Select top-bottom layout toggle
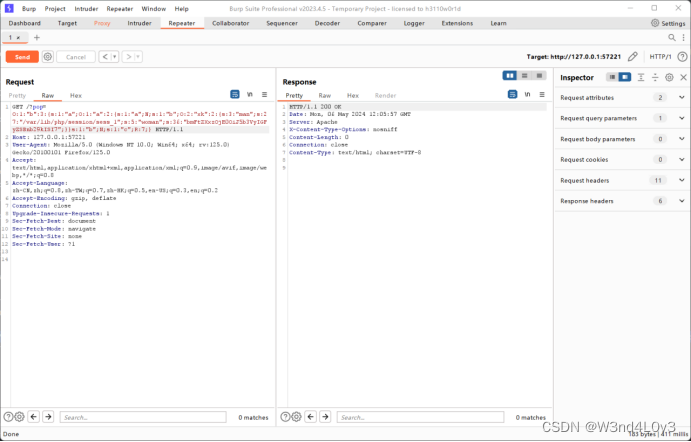This screenshot has height=442, width=691. point(524,76)
